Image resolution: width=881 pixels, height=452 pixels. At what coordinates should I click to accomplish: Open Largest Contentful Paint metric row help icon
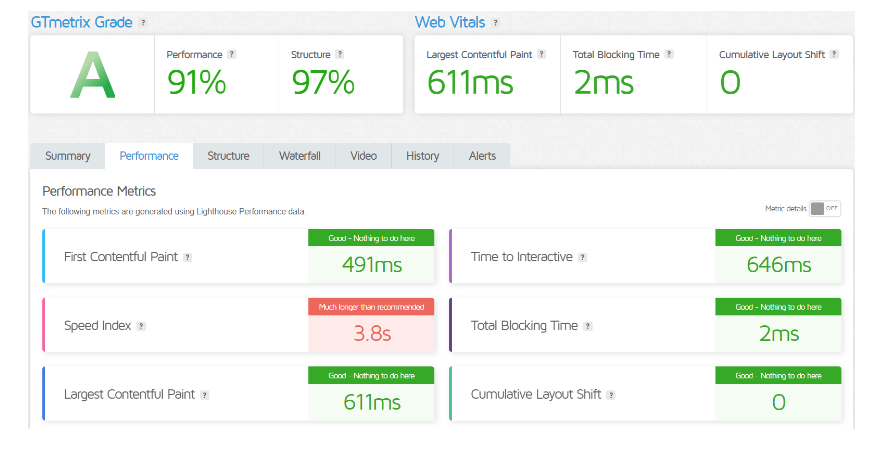[205, 395]
